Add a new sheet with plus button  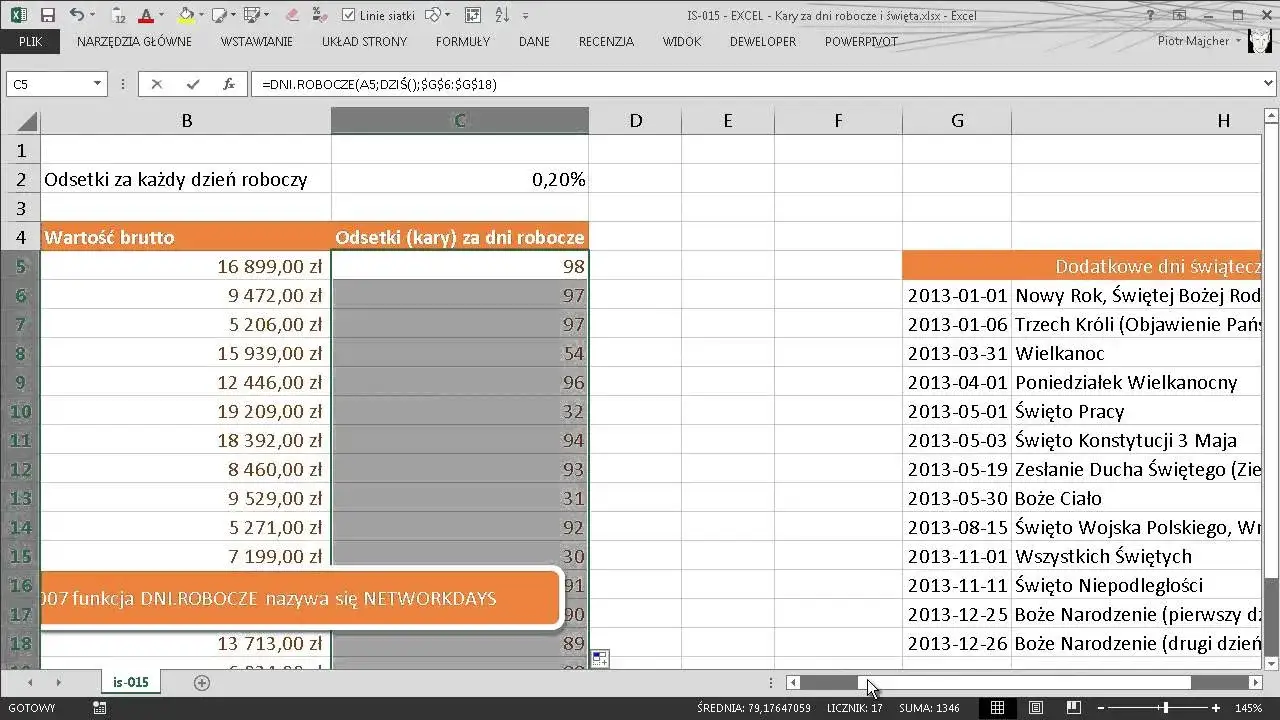tap(202, 682)
